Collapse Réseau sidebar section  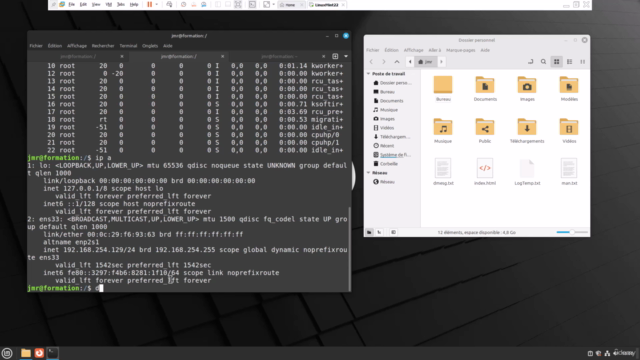369,173
